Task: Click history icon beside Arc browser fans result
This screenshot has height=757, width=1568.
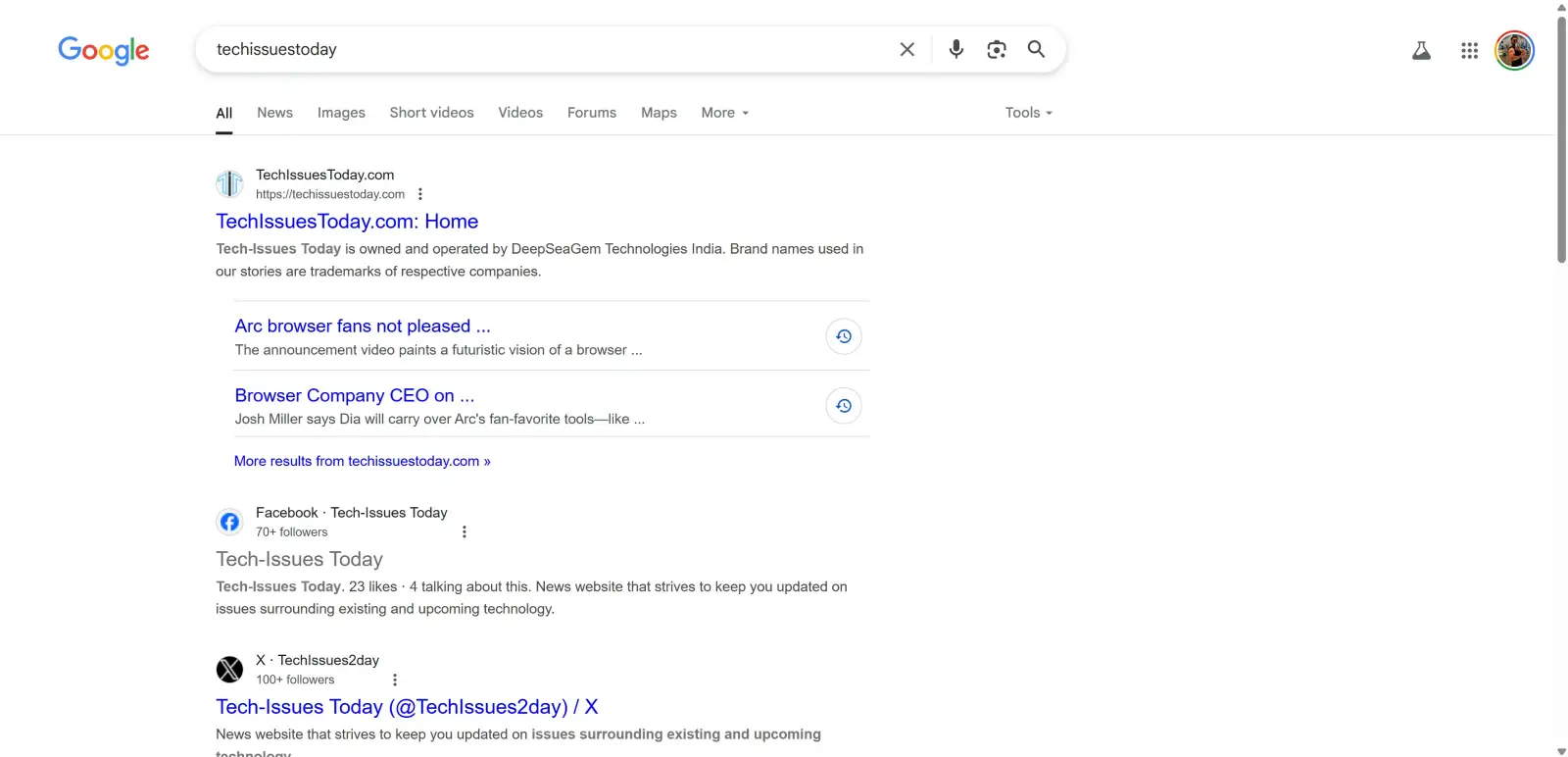Action: pyautogui.click(x=844, y=336)
